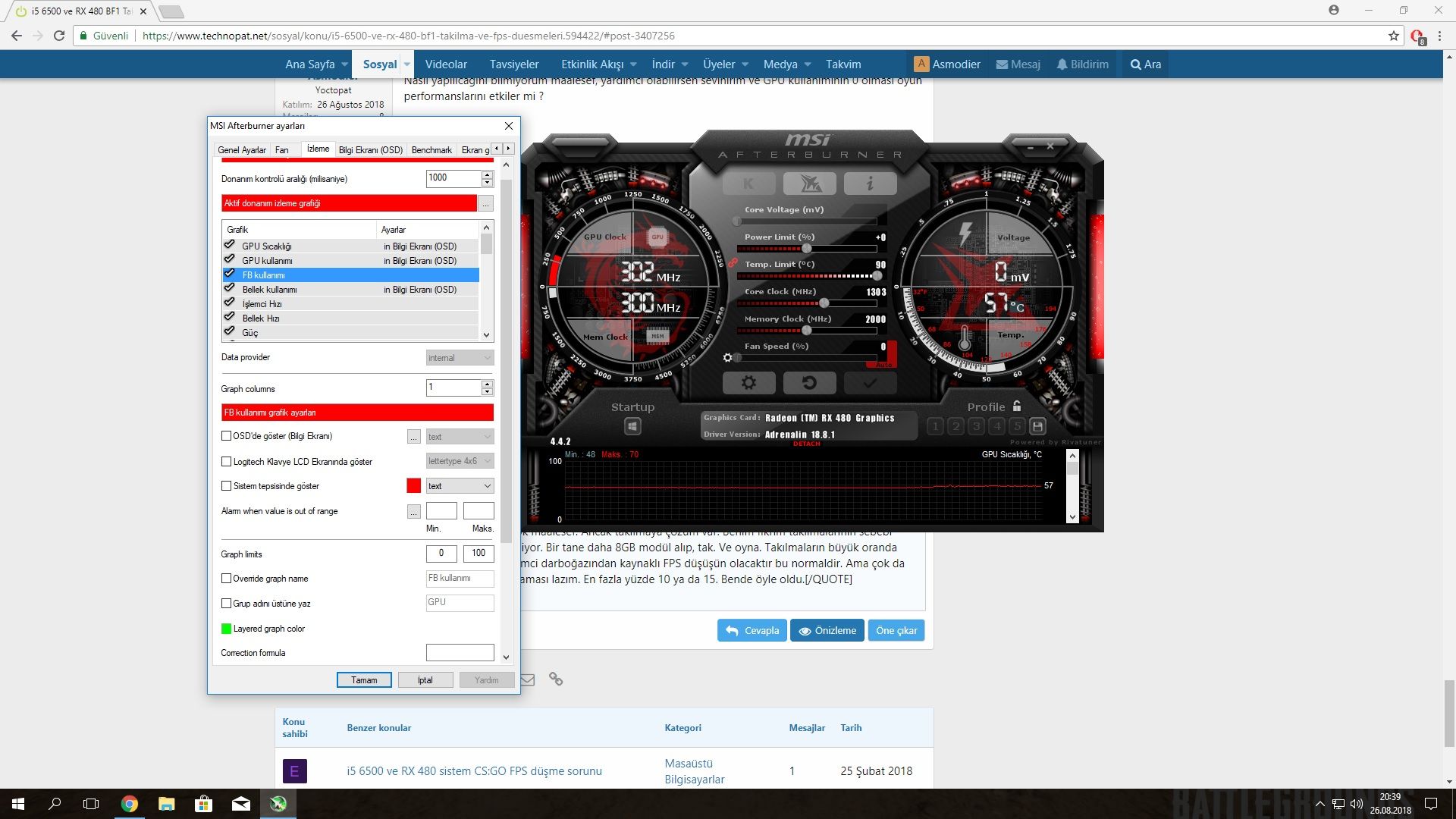
Task: Click the profile lock icon
Action: 1017,406
